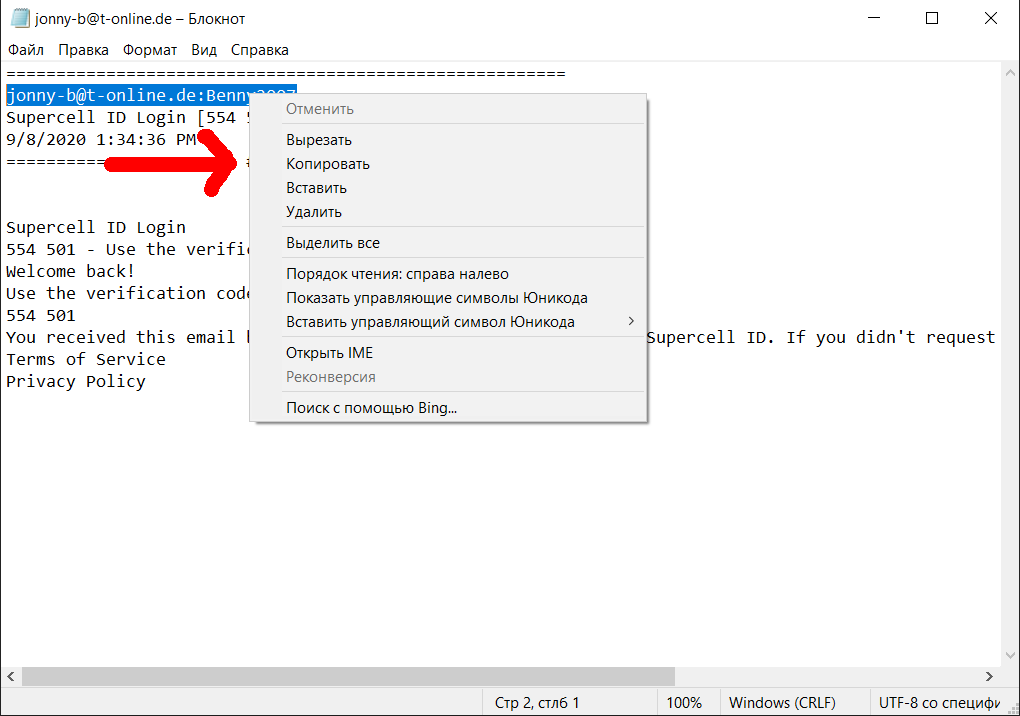Click the Notepad app icon in title bar
The height and width of the screenshot is (716, 1020).
18,19
